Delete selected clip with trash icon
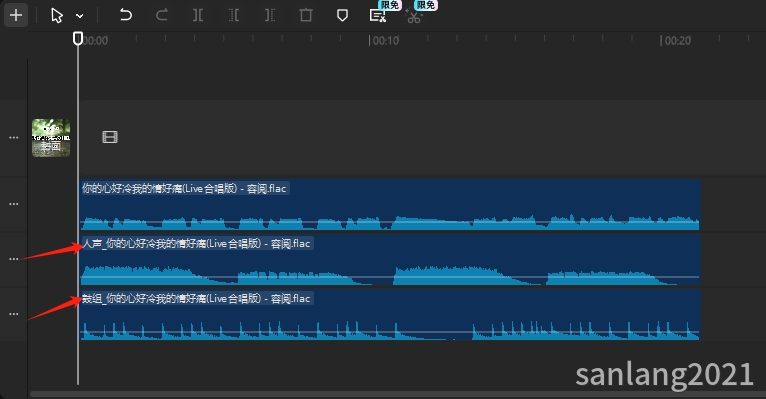 click(306, 15)
